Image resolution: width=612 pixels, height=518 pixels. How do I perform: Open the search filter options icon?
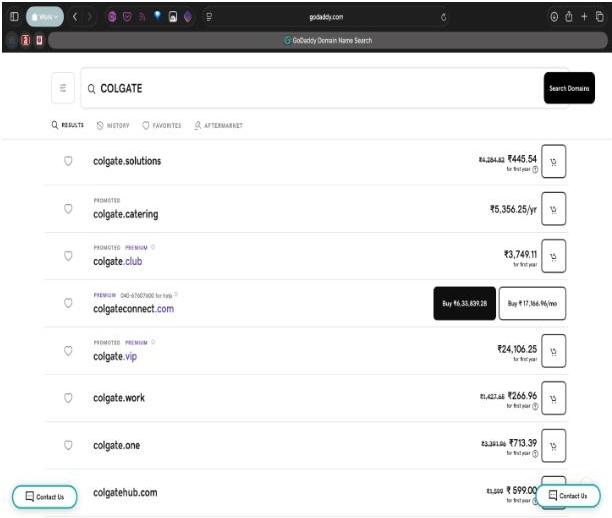point(63,88)
